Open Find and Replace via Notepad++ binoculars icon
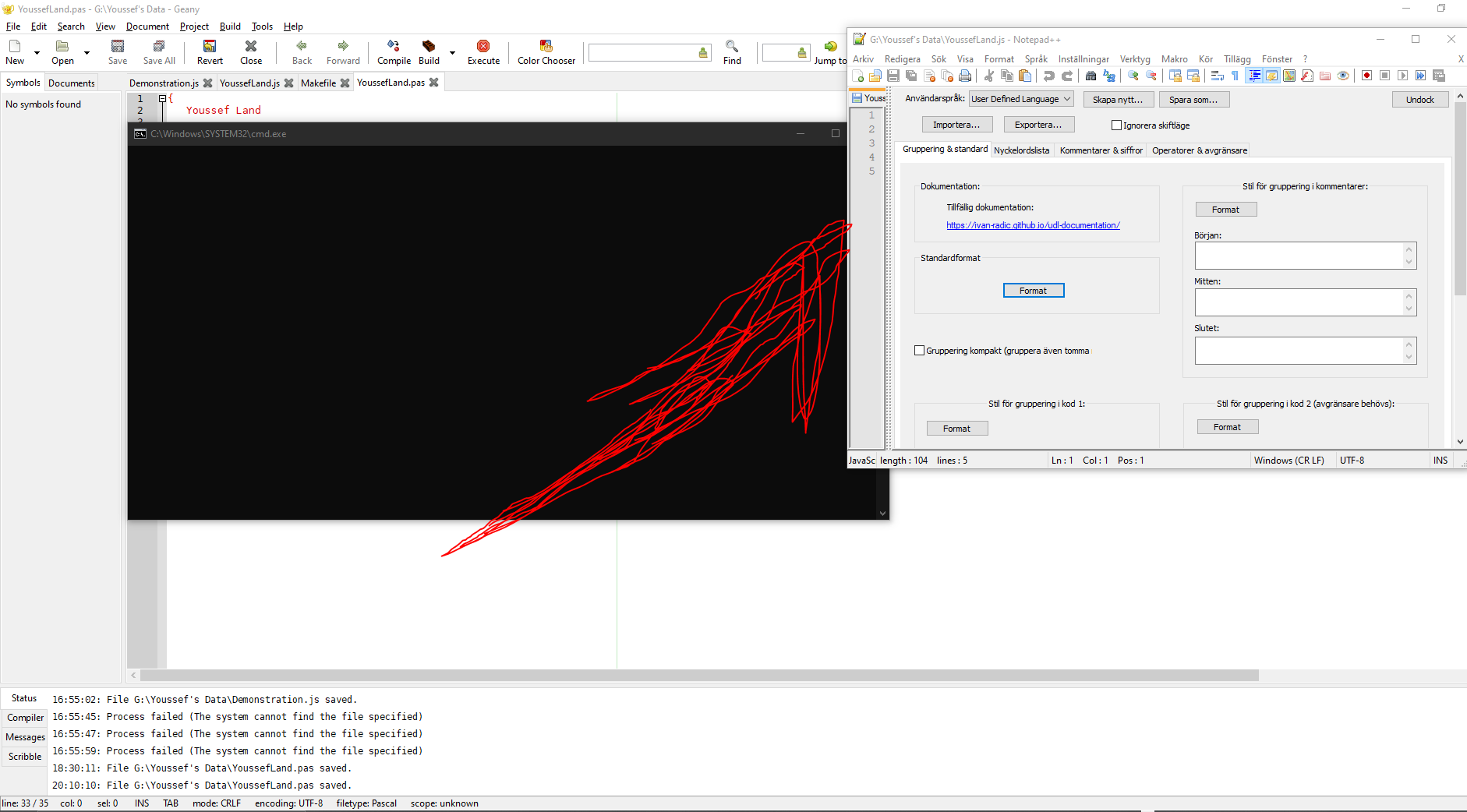 [x=1091, y=76]
